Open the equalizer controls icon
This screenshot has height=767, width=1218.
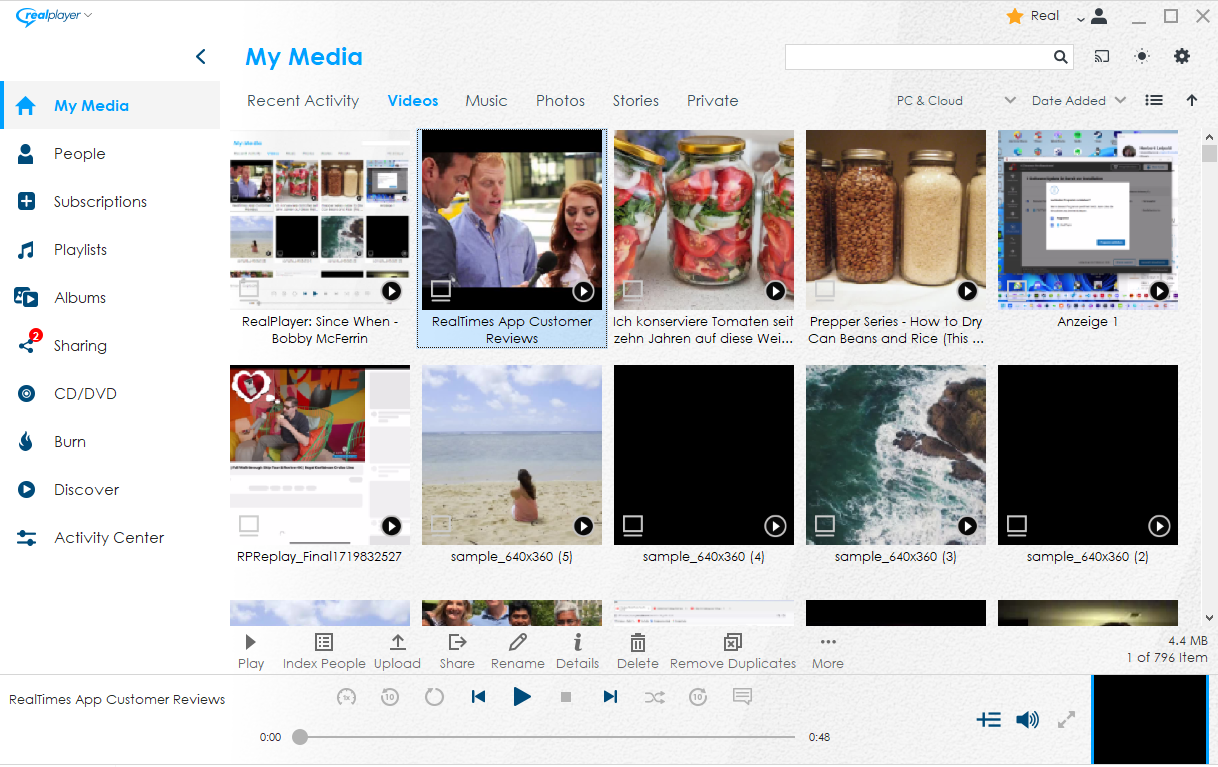coord(988,719)
